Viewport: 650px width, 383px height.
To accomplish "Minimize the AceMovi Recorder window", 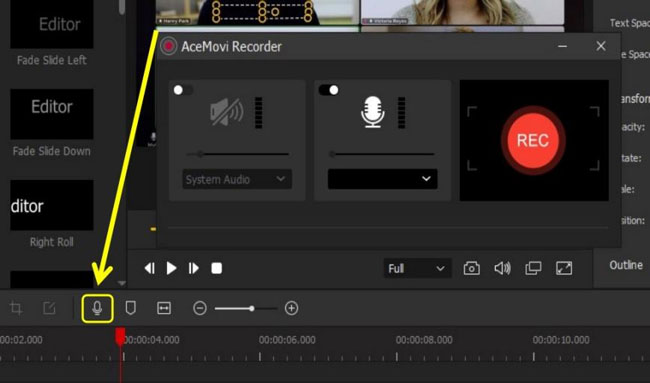I will point(563,46).
